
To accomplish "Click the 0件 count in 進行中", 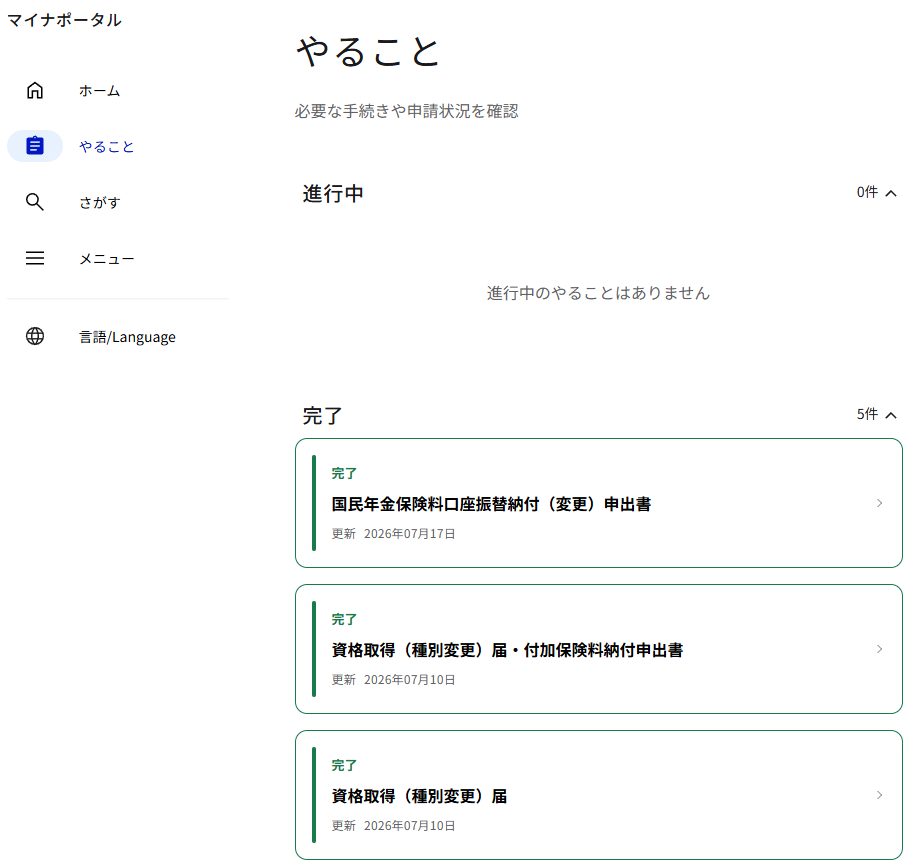I will 867,192.
